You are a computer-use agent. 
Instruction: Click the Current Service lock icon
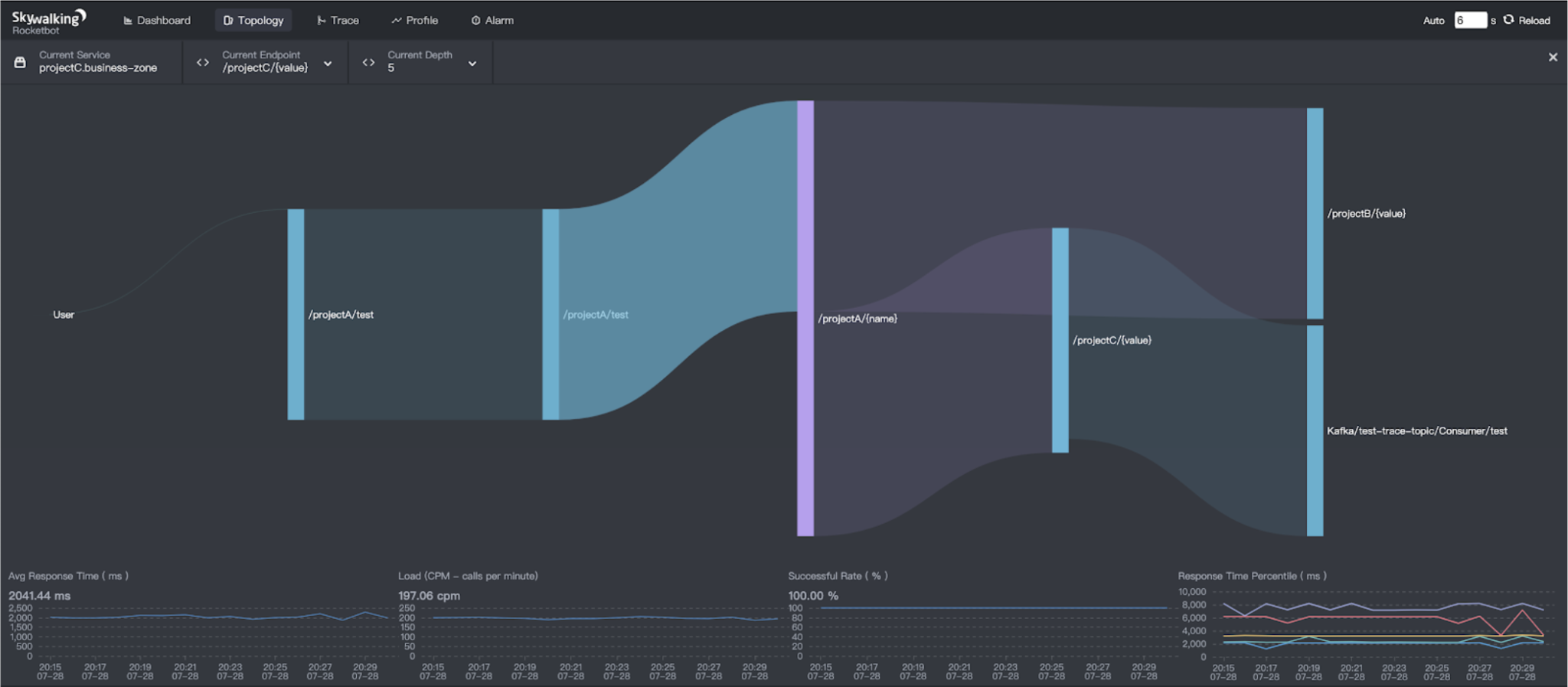coord(21,62)
